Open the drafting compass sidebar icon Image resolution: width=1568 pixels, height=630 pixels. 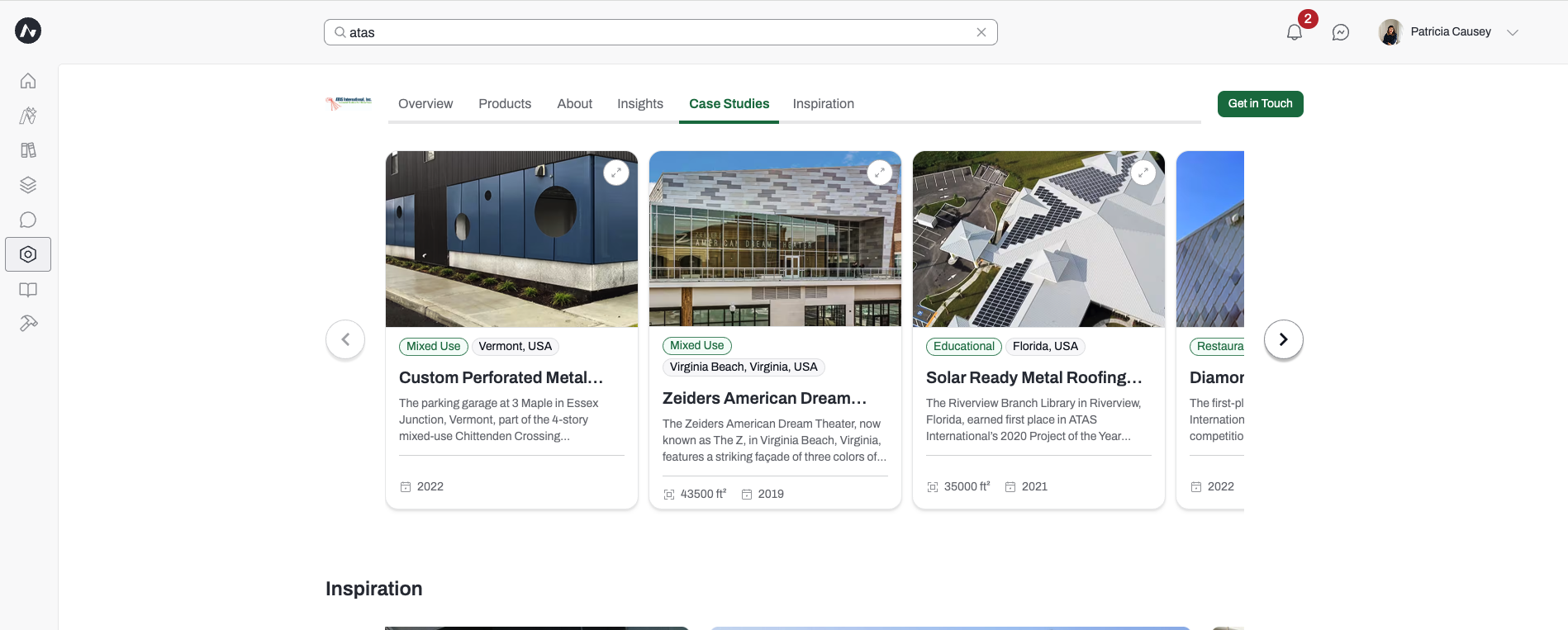(x=28, y=116)
